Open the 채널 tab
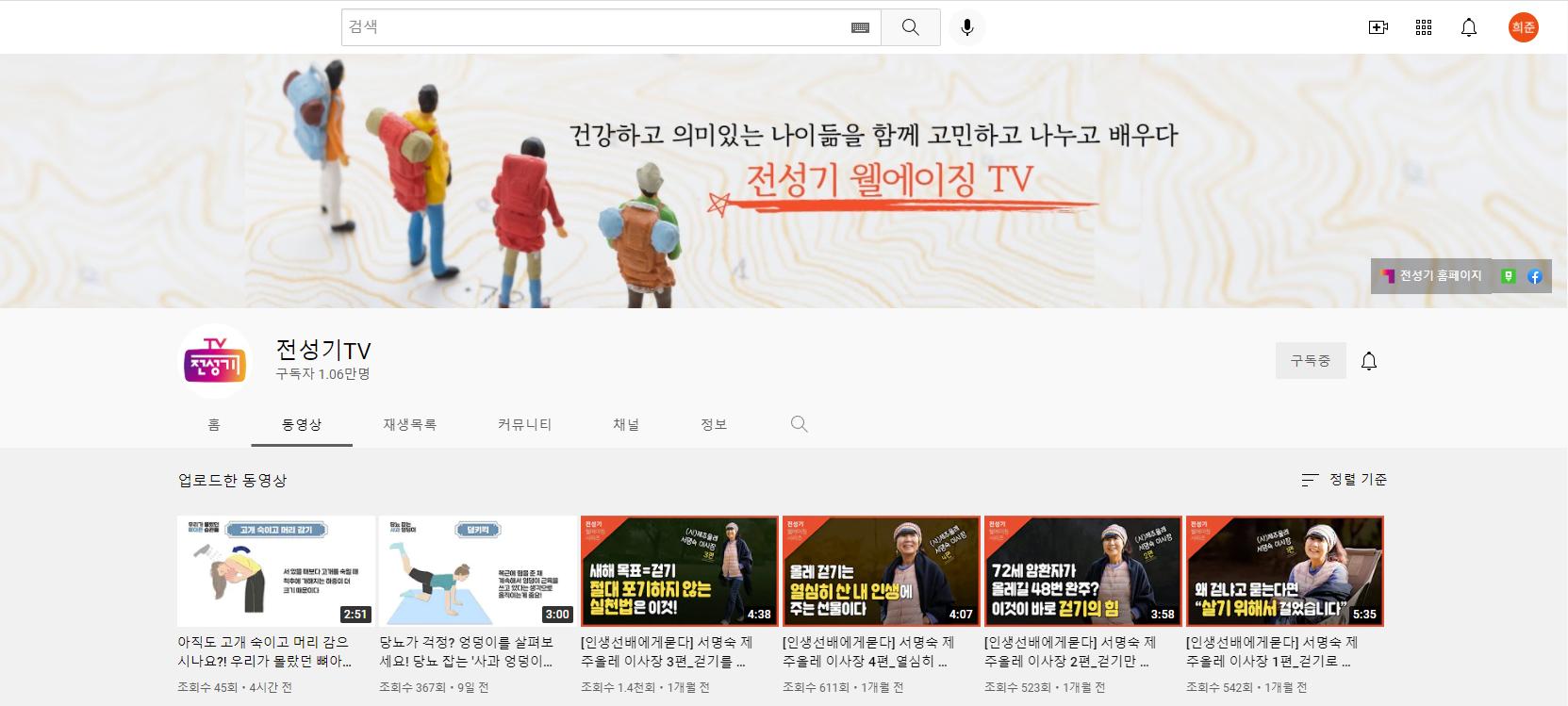Image resolution: width=1568 pixels, height=706 pixels. [626, 424]
